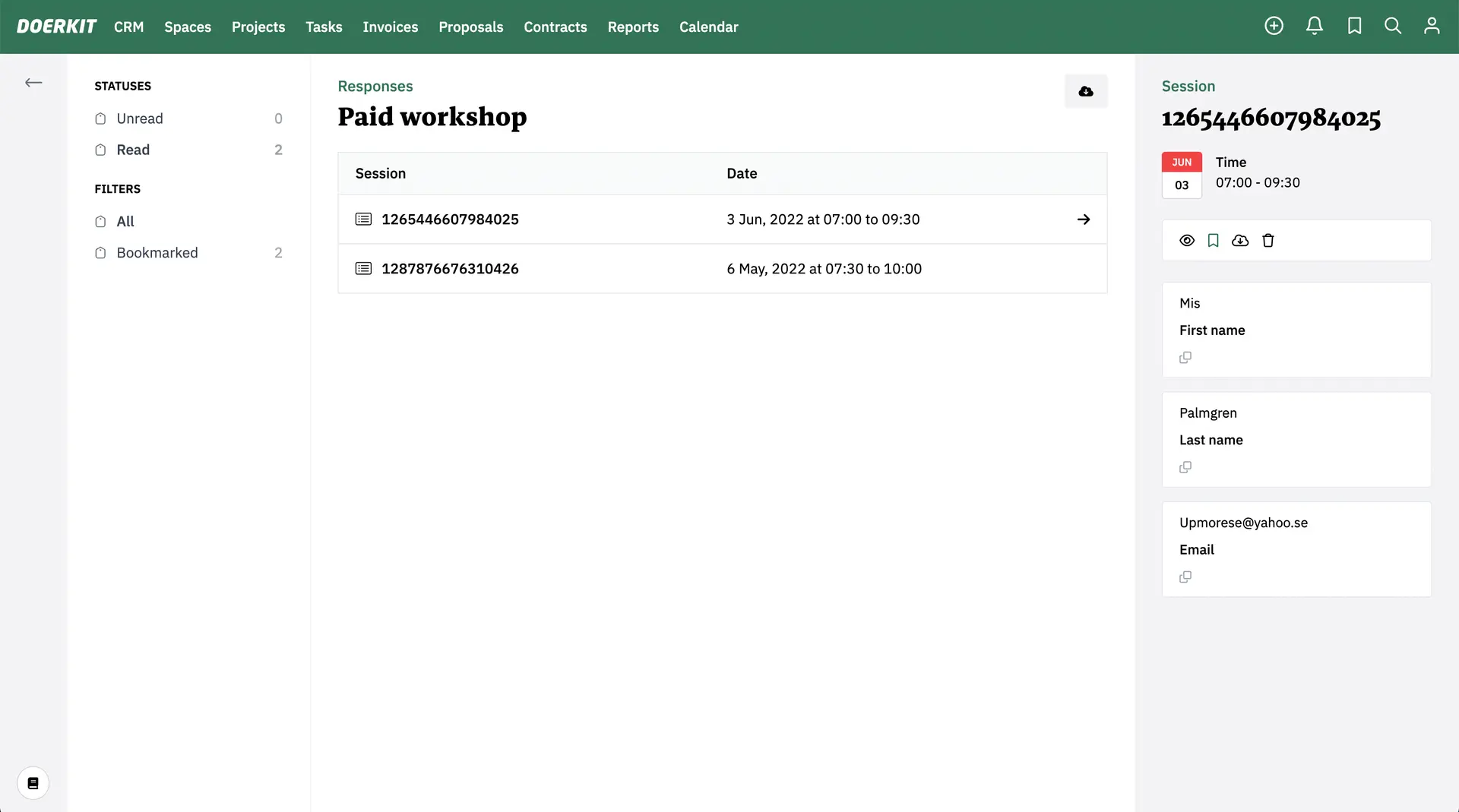The width and height of the screenshot is (1459, 812).
Task: Open the arrow on the first session row
Action: 1084,220
